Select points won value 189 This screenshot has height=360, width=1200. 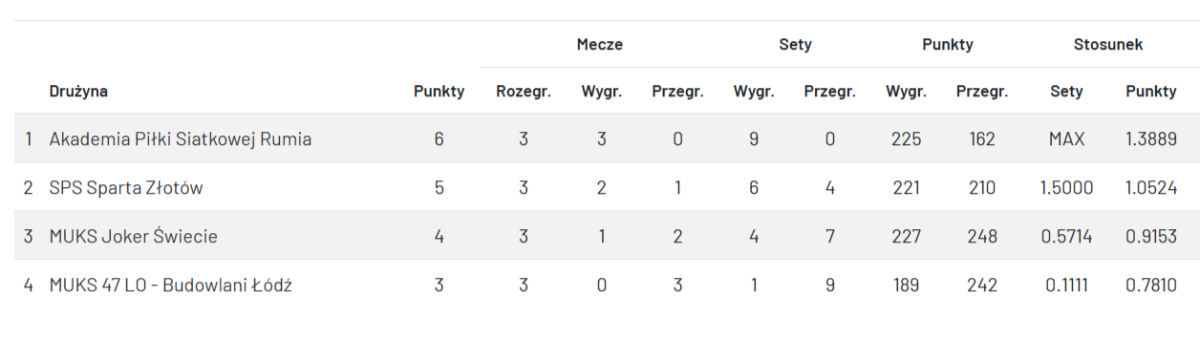906,285
